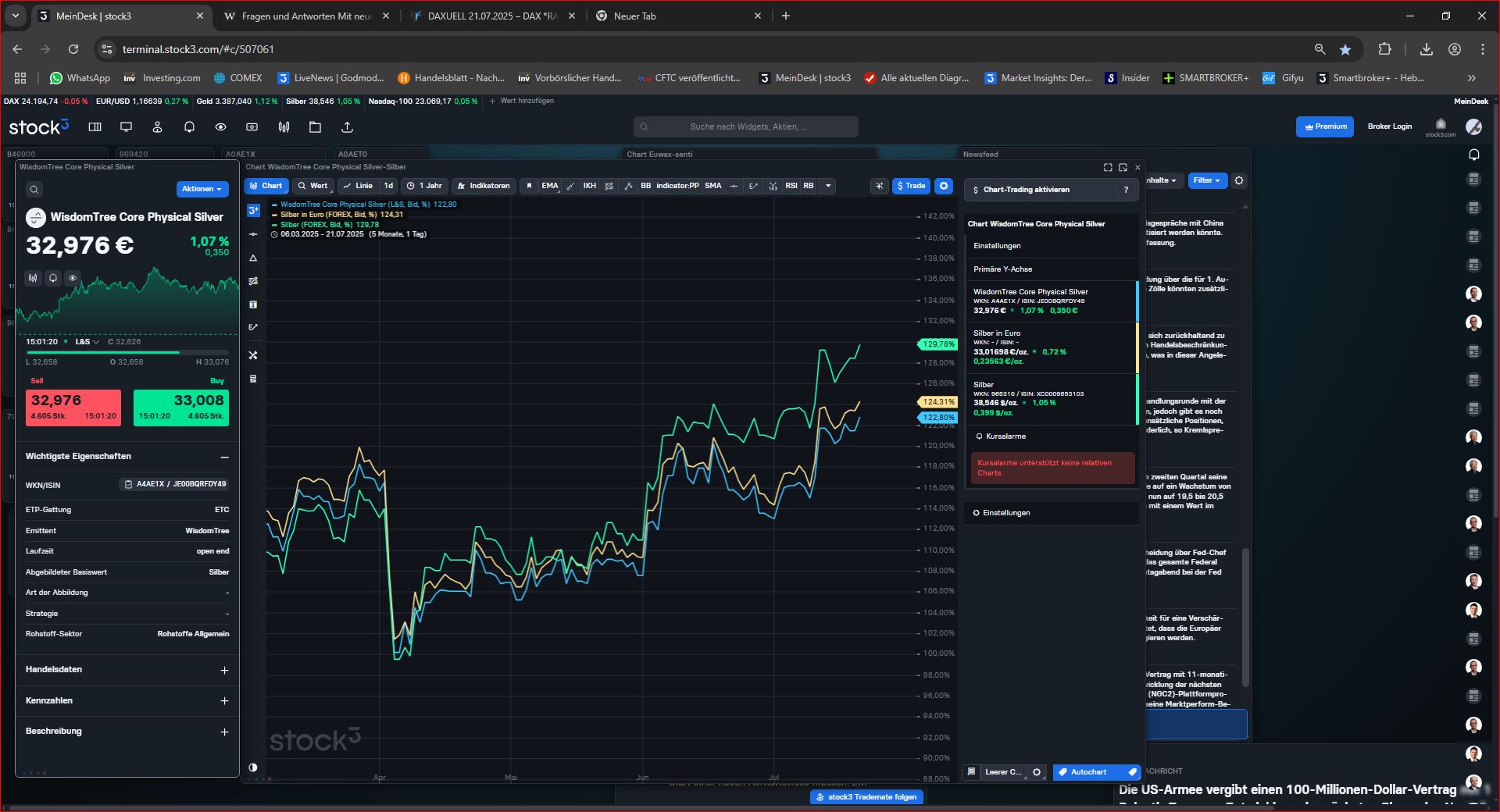Click the Premium button

[1325, 126]
